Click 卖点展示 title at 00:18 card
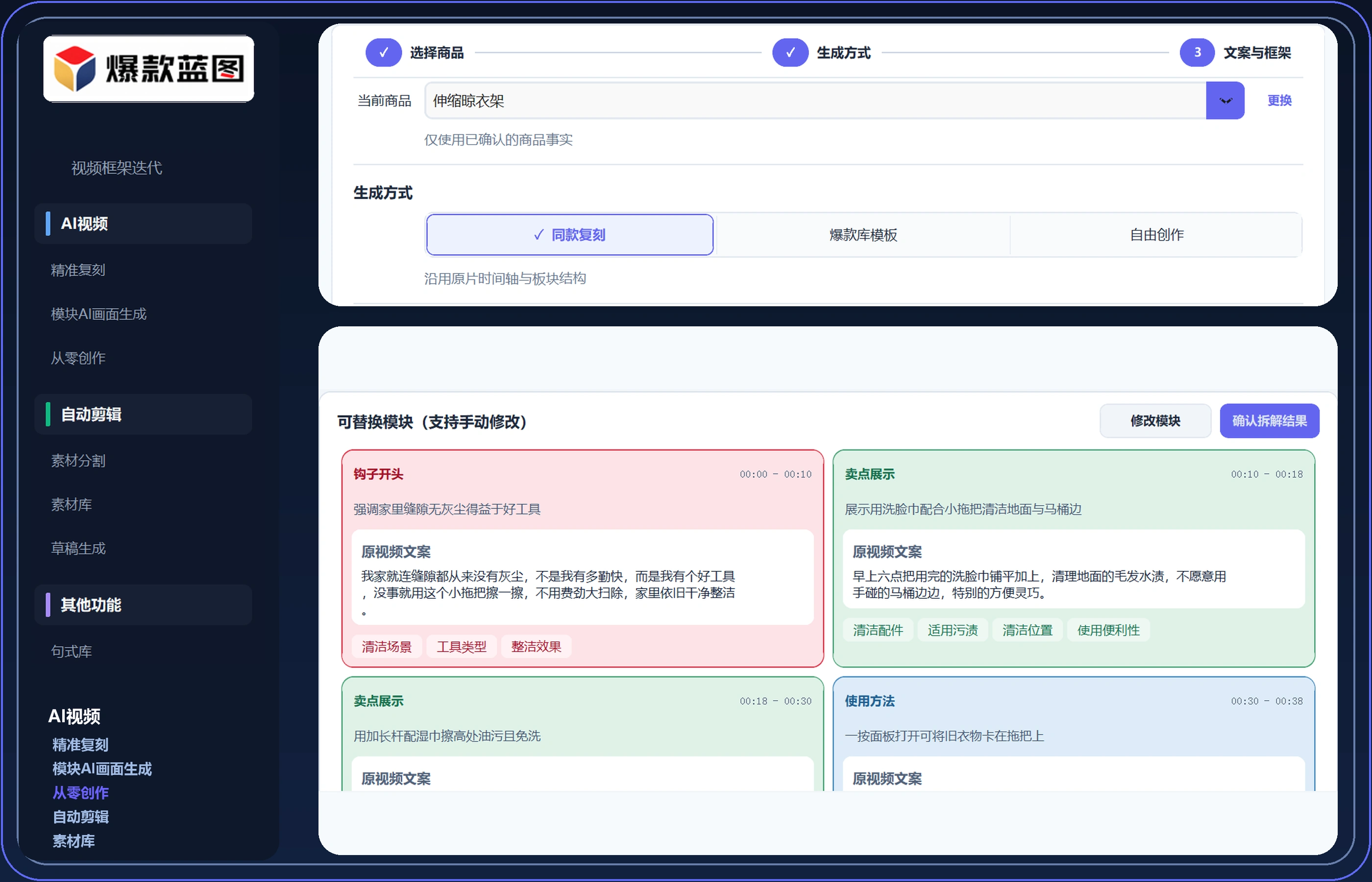This screenshot has height=882, width=1372. (x=378, y=701)
